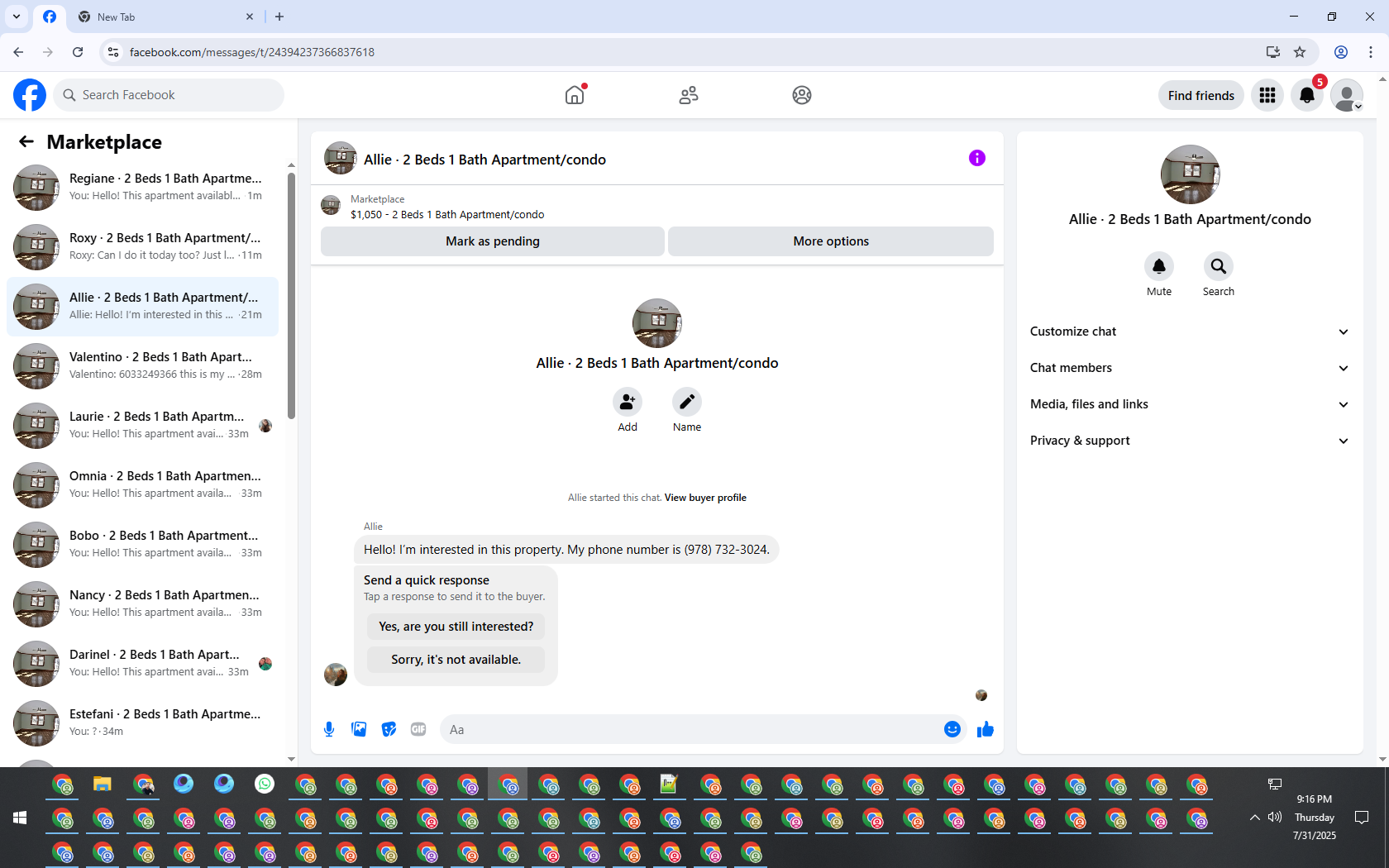Open Nancy apartment conversation
The image size is (1389, 868).
142,603
